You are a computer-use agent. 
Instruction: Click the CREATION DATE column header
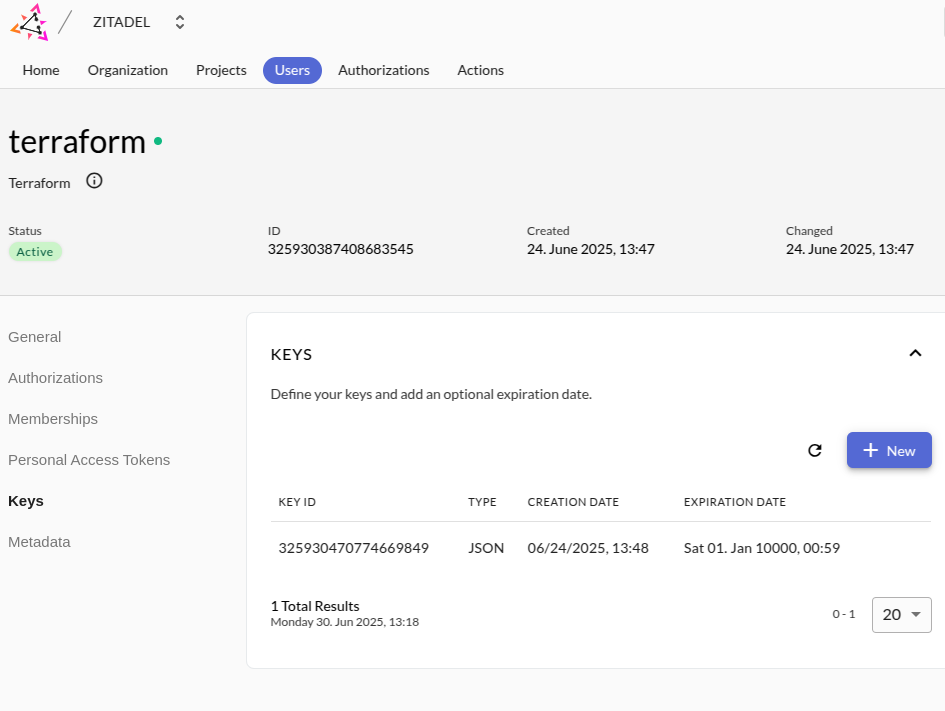(573, 503)
